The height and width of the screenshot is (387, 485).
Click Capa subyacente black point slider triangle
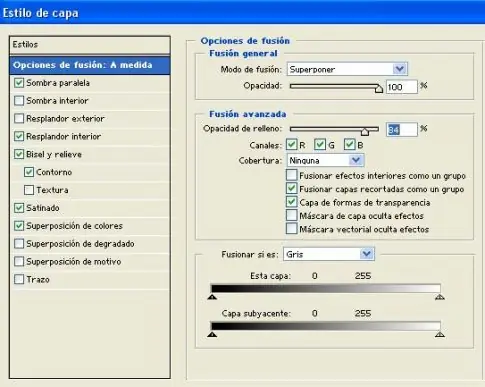[212, 334]
